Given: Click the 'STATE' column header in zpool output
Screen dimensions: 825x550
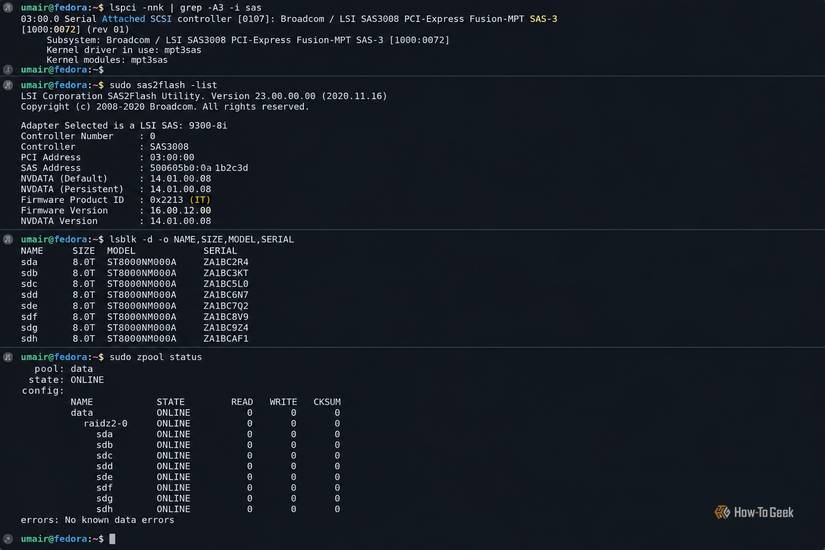Looking at the screenshot, I should point(170,402).
